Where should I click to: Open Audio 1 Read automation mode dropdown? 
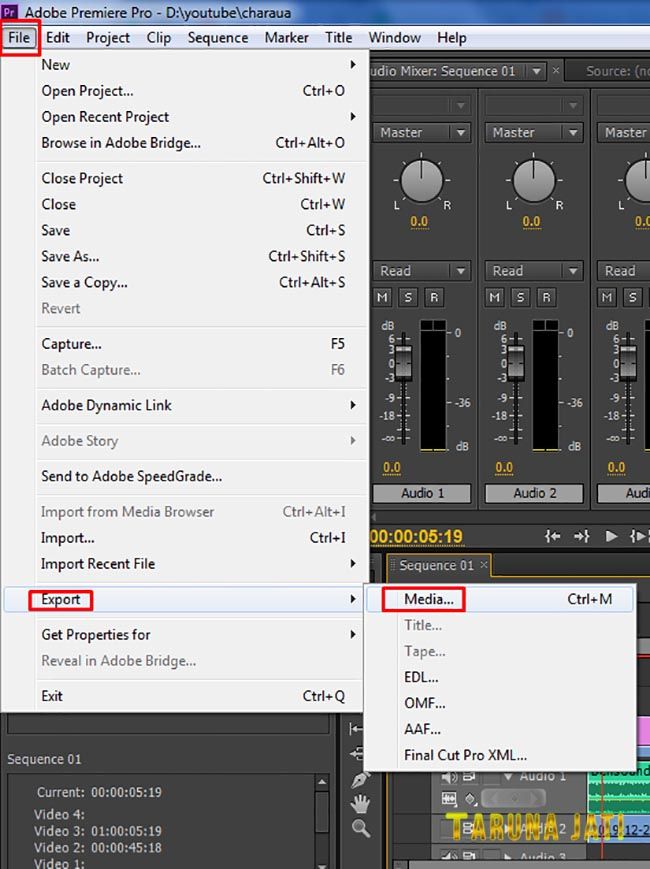point(422,270)
